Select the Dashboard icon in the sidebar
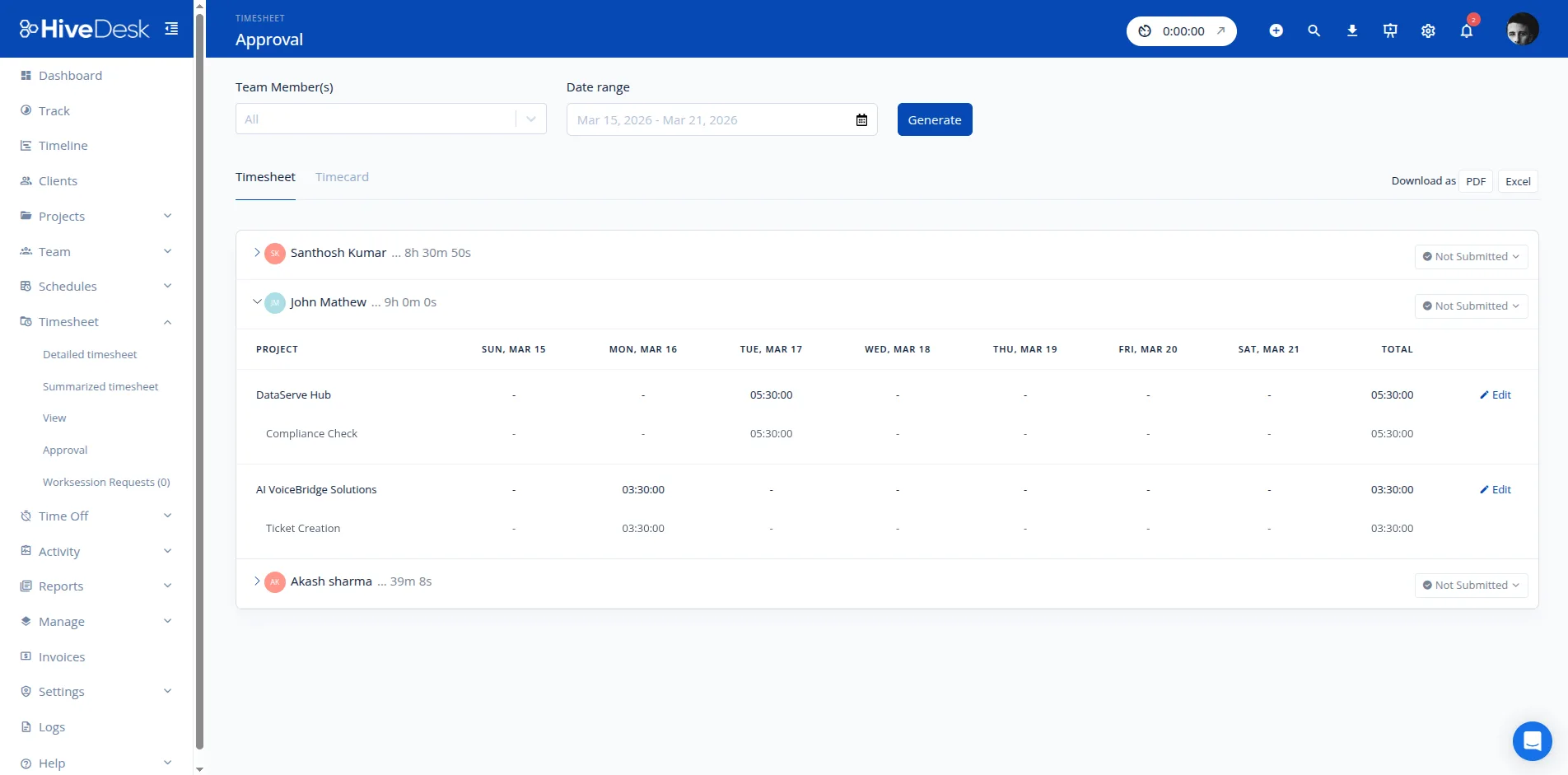Screen dimensions: 1568x775 [x=27, y=75]
